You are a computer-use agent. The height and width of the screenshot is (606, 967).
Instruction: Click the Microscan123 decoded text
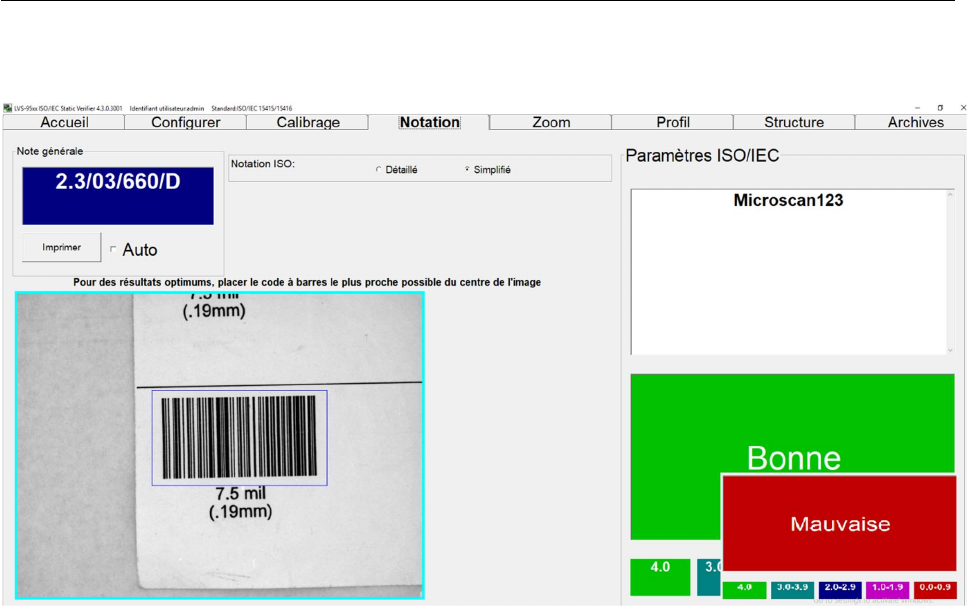point(788,200)
